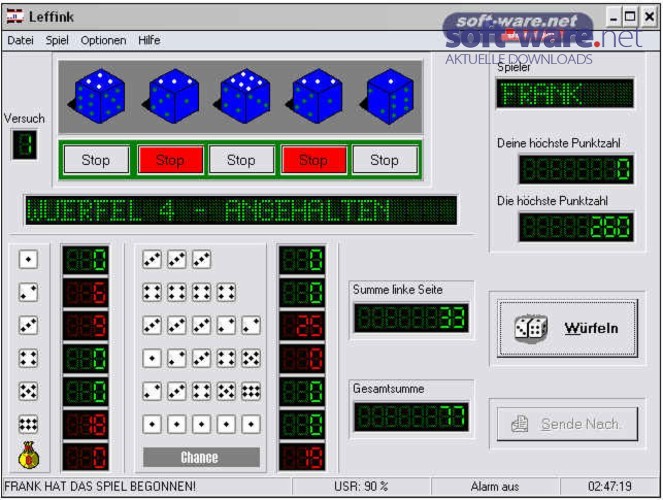
Task: Click the Versuch attempt counter display
Action: point(25,145)
